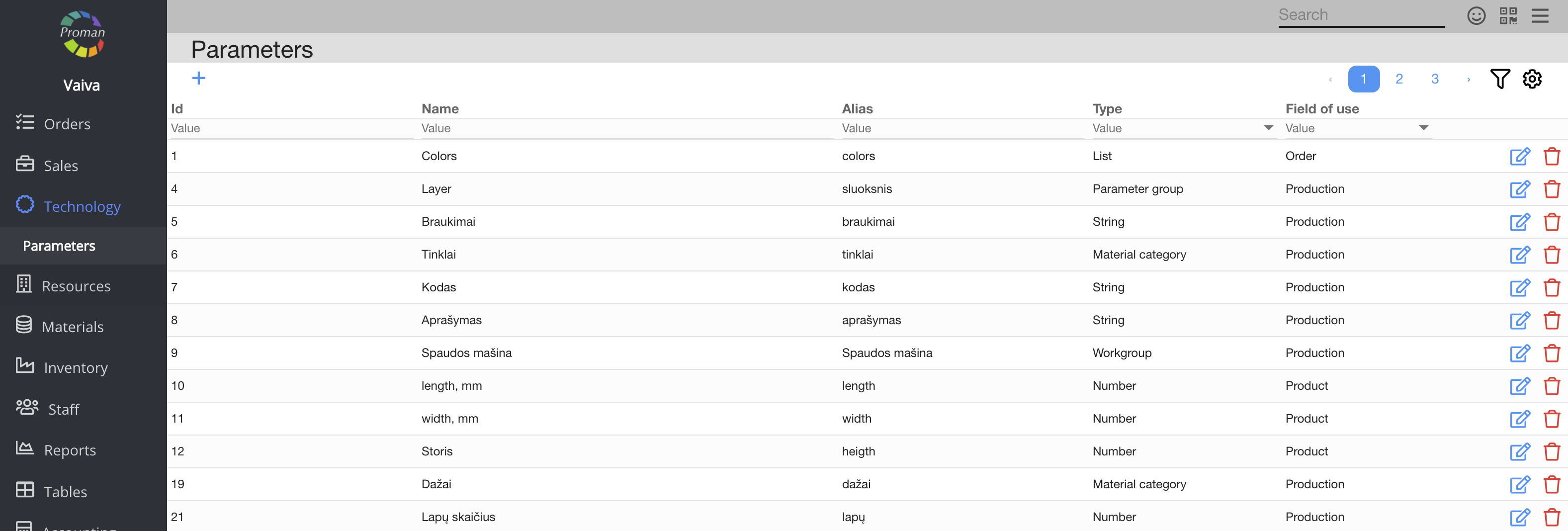This screenshot has height=531, width=1568.
Task: Expand the Field of use dropdown
Action: tap(1423, 128)
